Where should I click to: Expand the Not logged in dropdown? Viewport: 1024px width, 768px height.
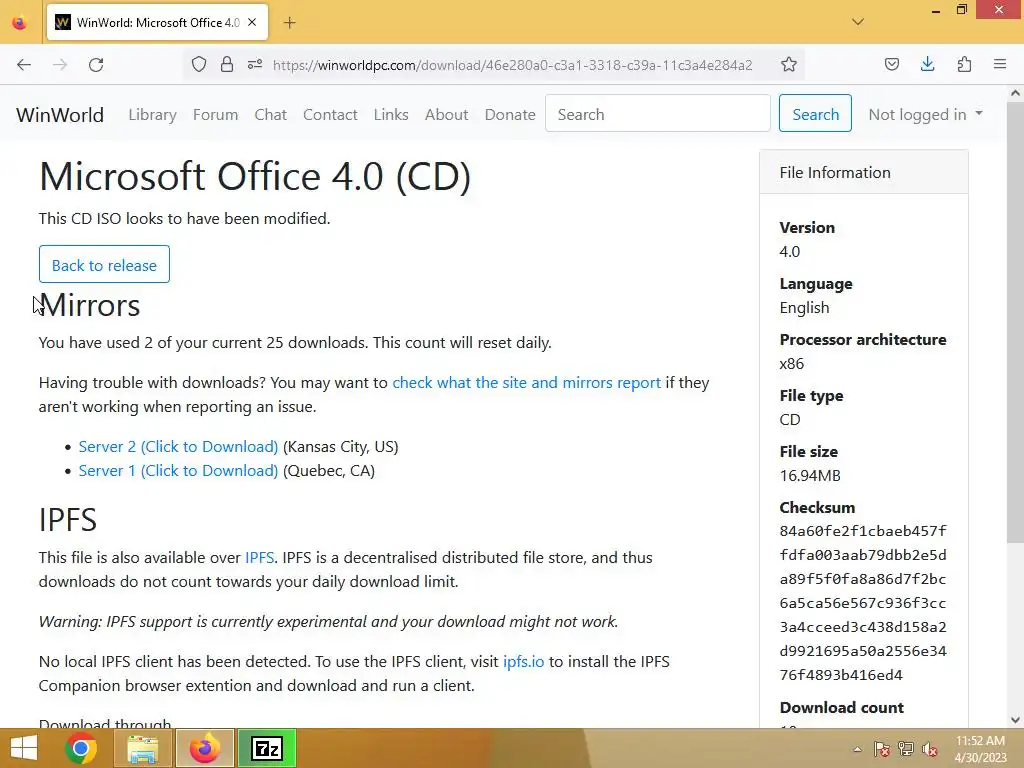[x=925, y=114]
